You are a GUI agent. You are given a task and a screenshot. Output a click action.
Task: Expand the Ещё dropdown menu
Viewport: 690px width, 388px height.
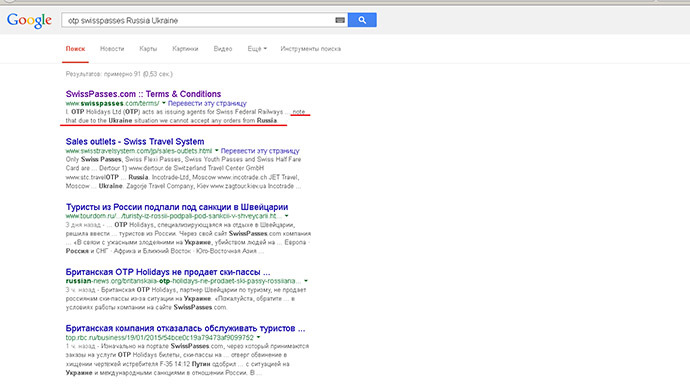pyautogui.click(x=257, y=49)
